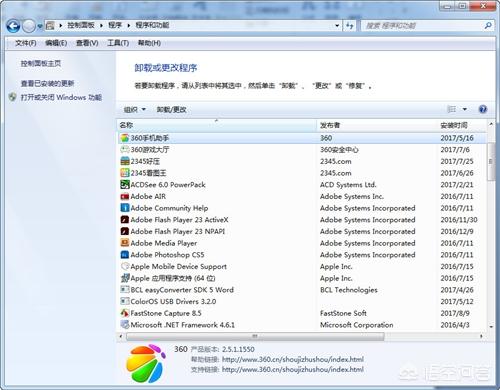Open the 查看(V) menu

pyautogui.click(x=87, y=43)
